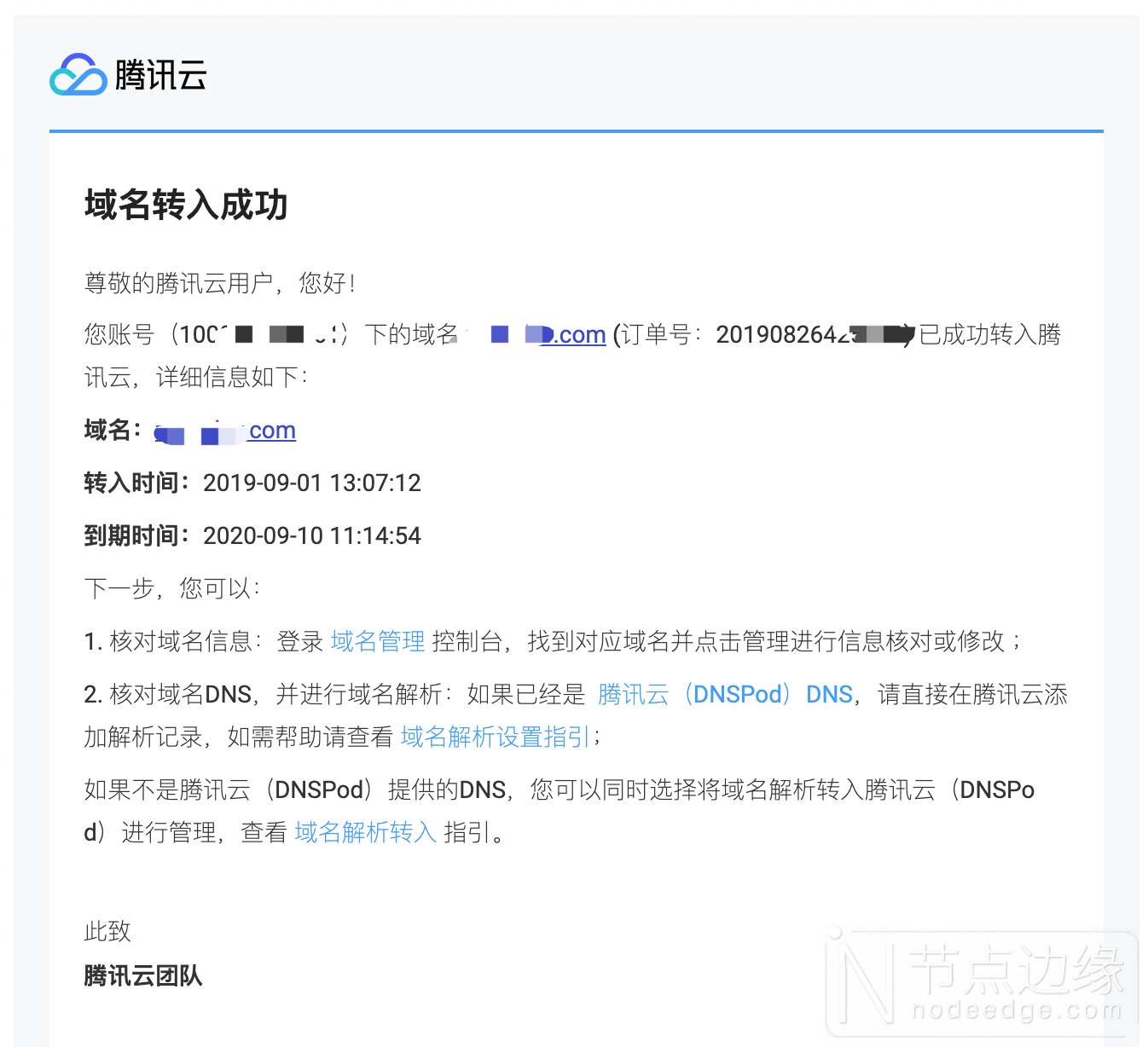1148x1047 pixels.
Task: Open the 腾讯云（DNSPod）DNS link
Action: coord(725,694)
